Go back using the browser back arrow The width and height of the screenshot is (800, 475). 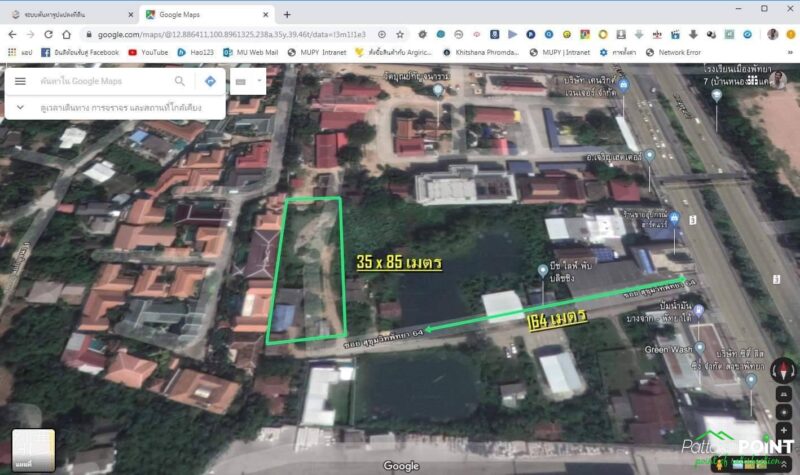coord(14,34)
